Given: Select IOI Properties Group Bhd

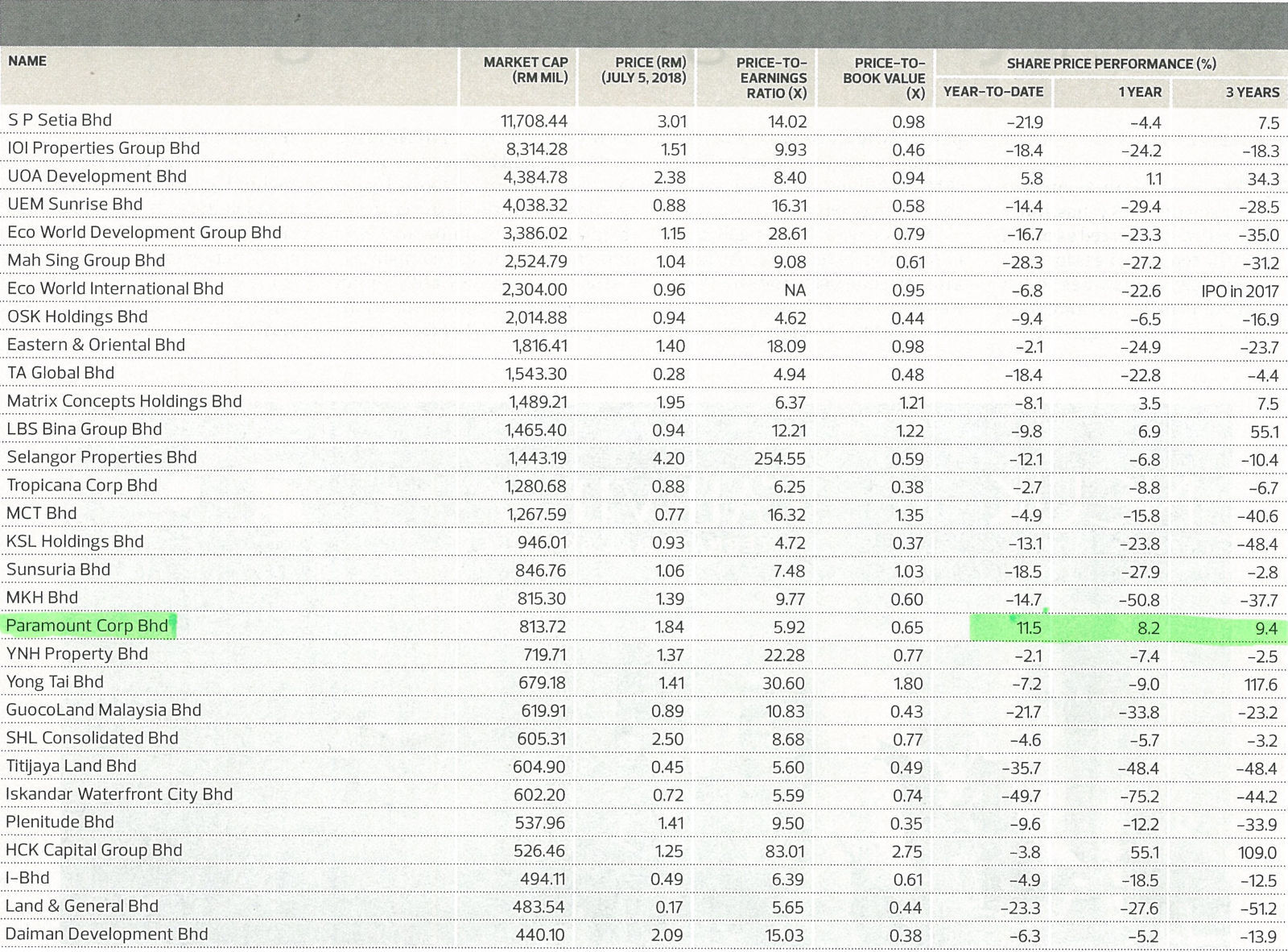Looking at the screenshot, I should [x=103, y=148].
